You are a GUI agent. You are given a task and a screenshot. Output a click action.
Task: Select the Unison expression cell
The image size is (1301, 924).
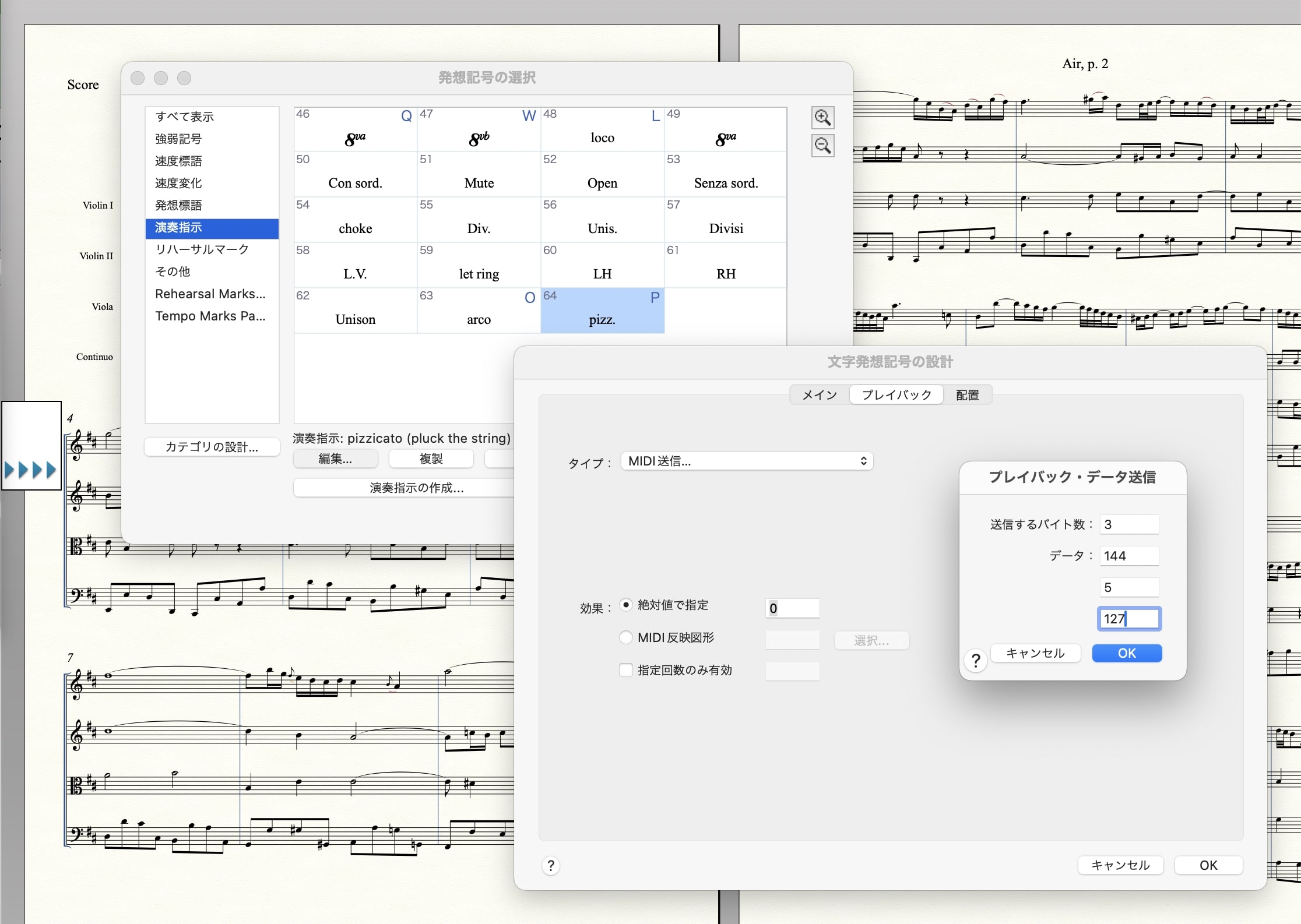coord(355,311)
